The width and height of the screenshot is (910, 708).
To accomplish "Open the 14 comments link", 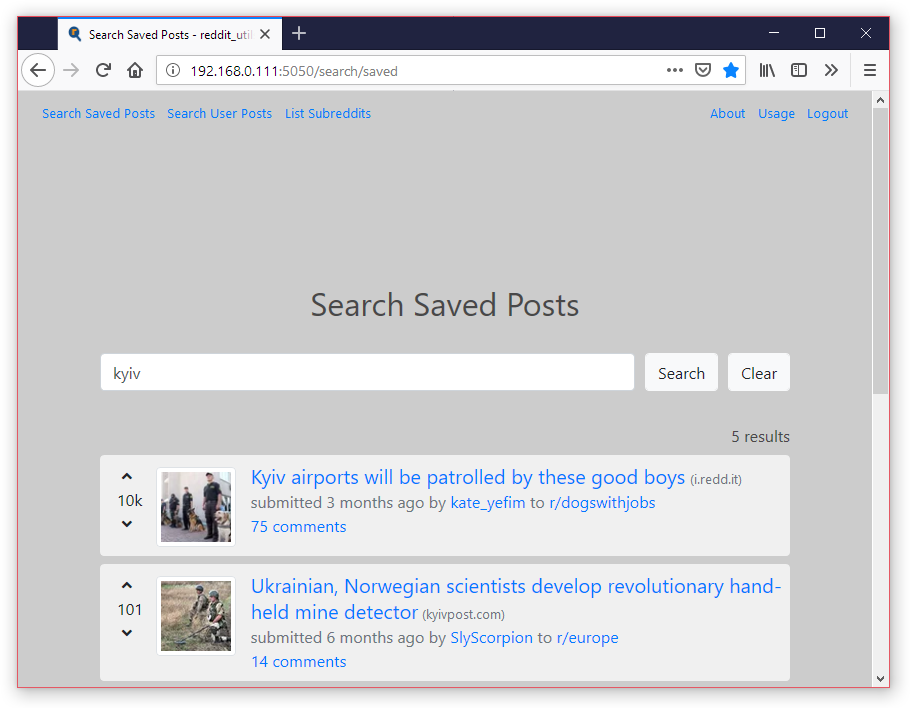I will coord(298,662).
